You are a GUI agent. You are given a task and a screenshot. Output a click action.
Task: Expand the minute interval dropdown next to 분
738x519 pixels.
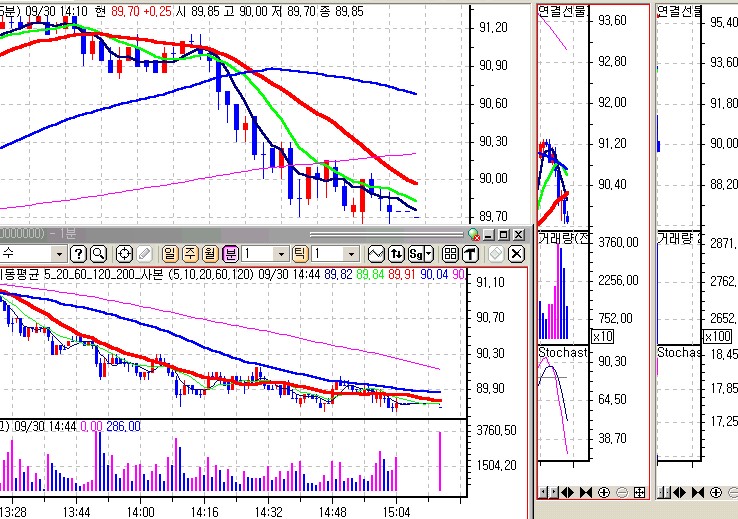[x=280, y=254]
